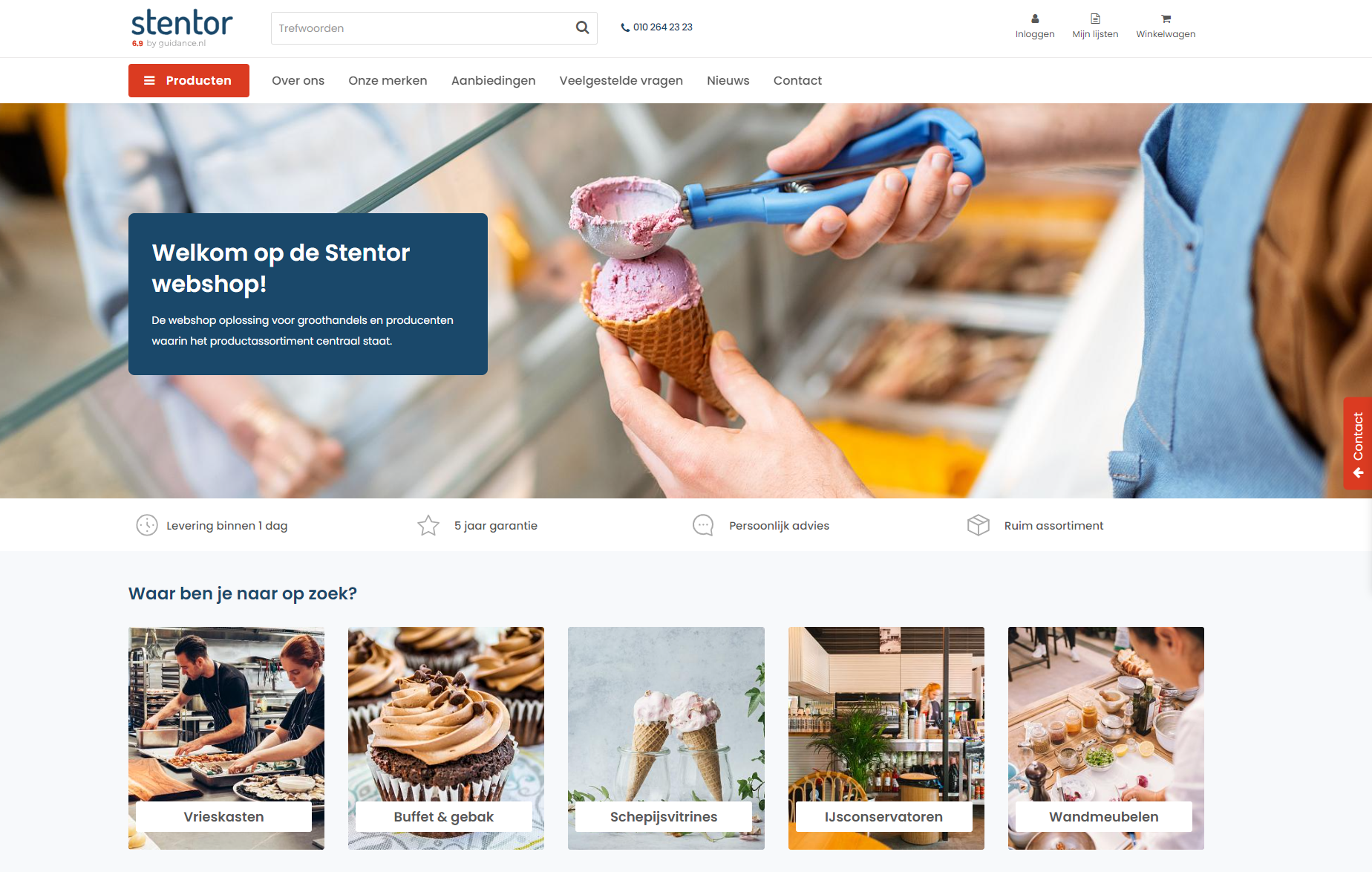
Task: Click the Nieuws navigation link
Action: click(x=728, y=80)
